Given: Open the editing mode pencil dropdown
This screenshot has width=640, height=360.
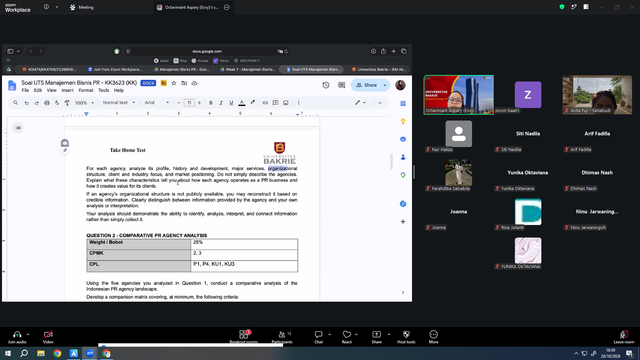Looking at the screenshot, I should (360, 103).
